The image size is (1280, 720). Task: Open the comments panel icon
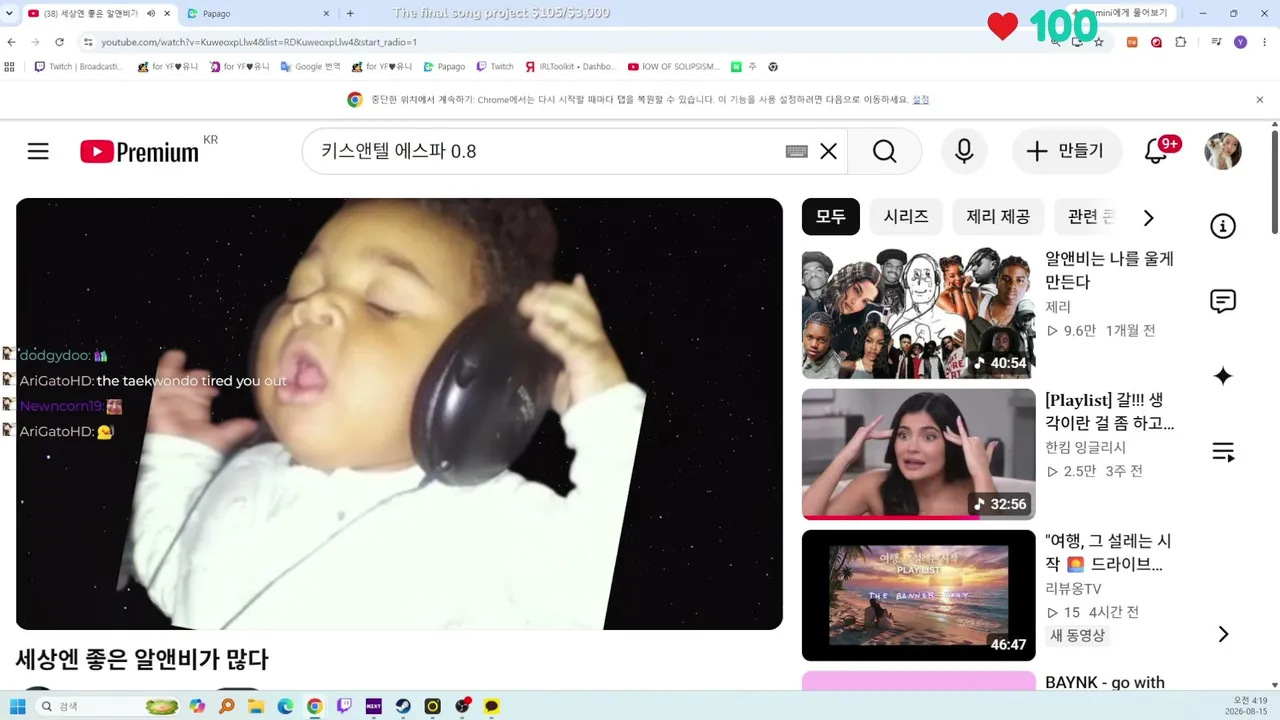1223,301
